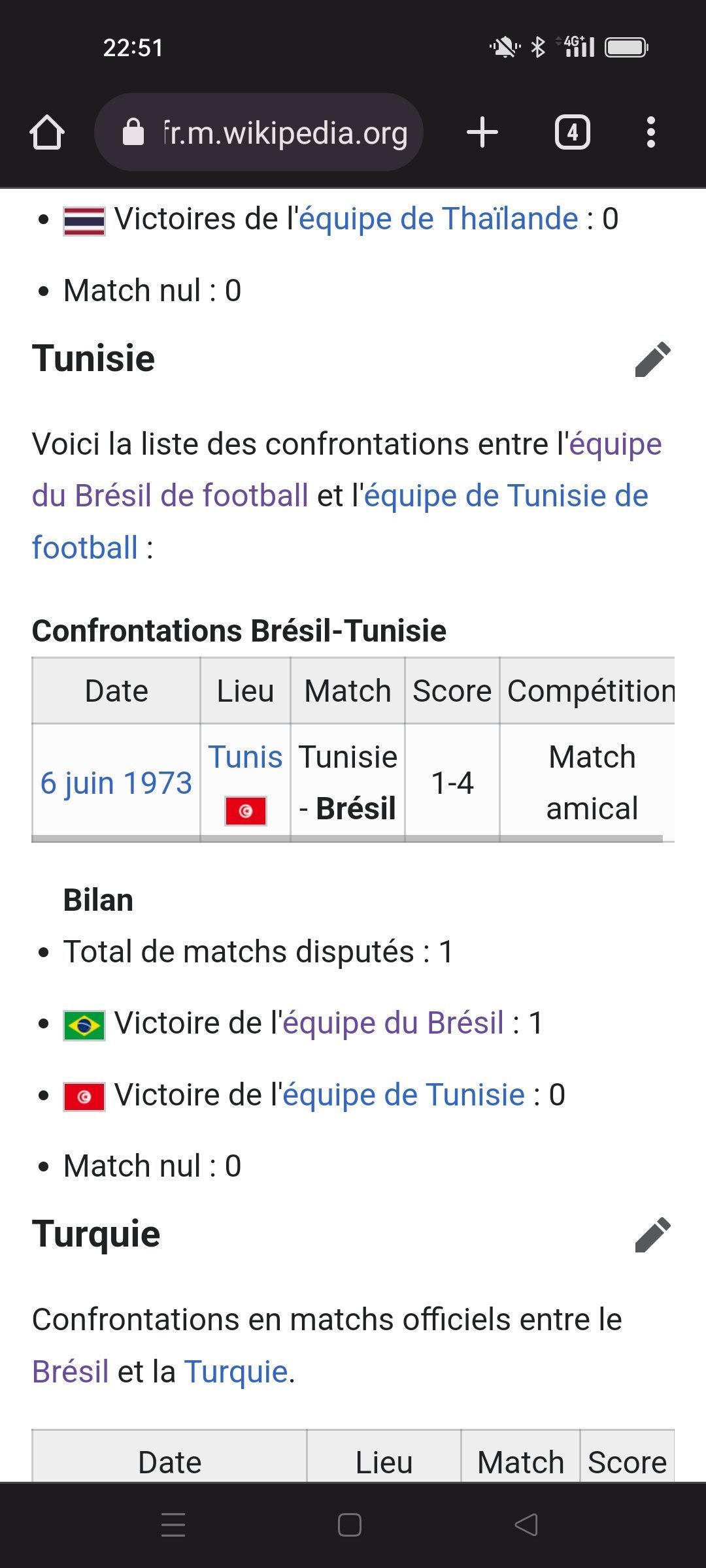Edit the Tunisie section with pencil icon
This screenshot has width=706, height=1568.
click(x=652, y=359)
